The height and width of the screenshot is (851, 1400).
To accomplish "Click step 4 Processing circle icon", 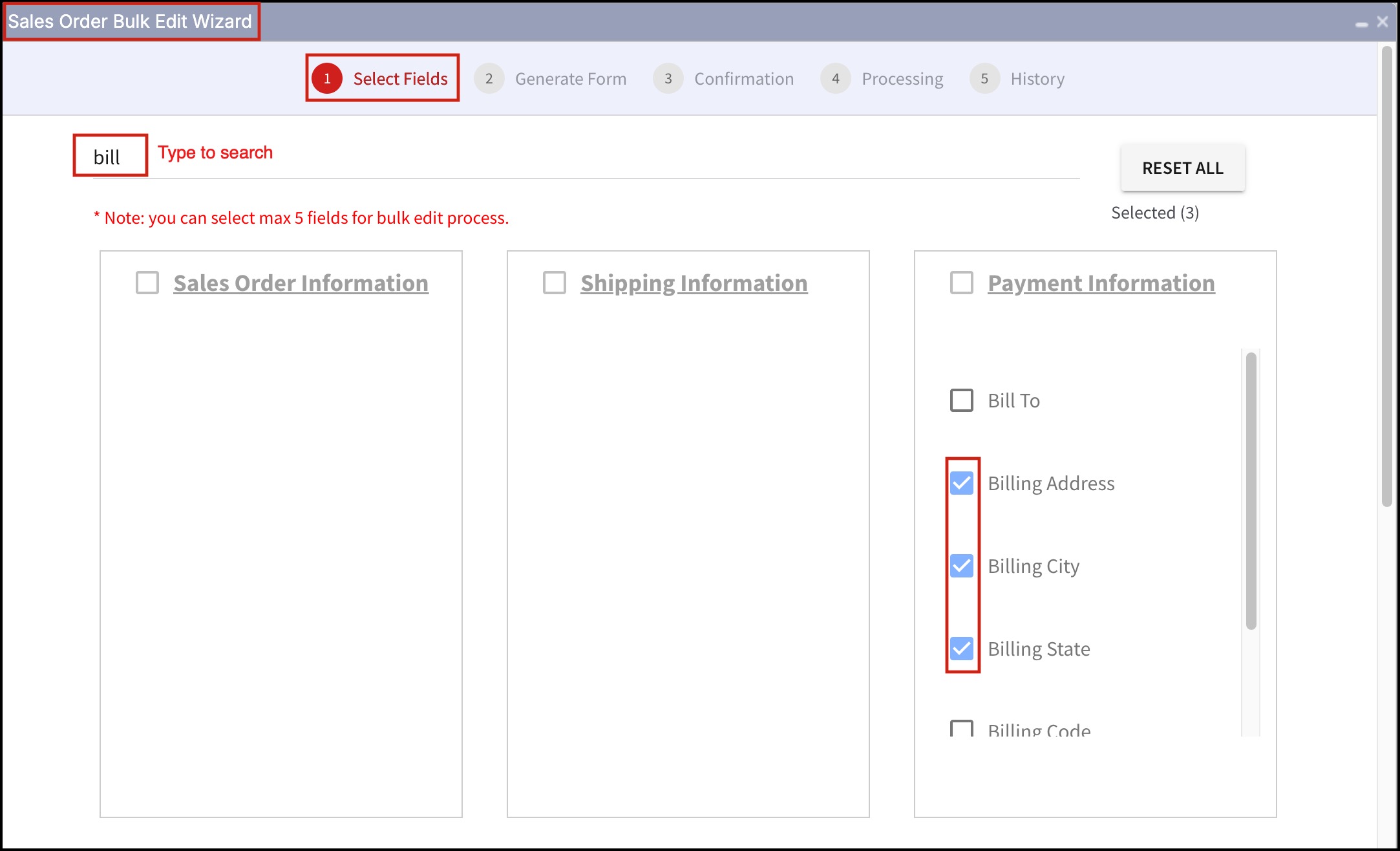I will (x=835, y=78).
